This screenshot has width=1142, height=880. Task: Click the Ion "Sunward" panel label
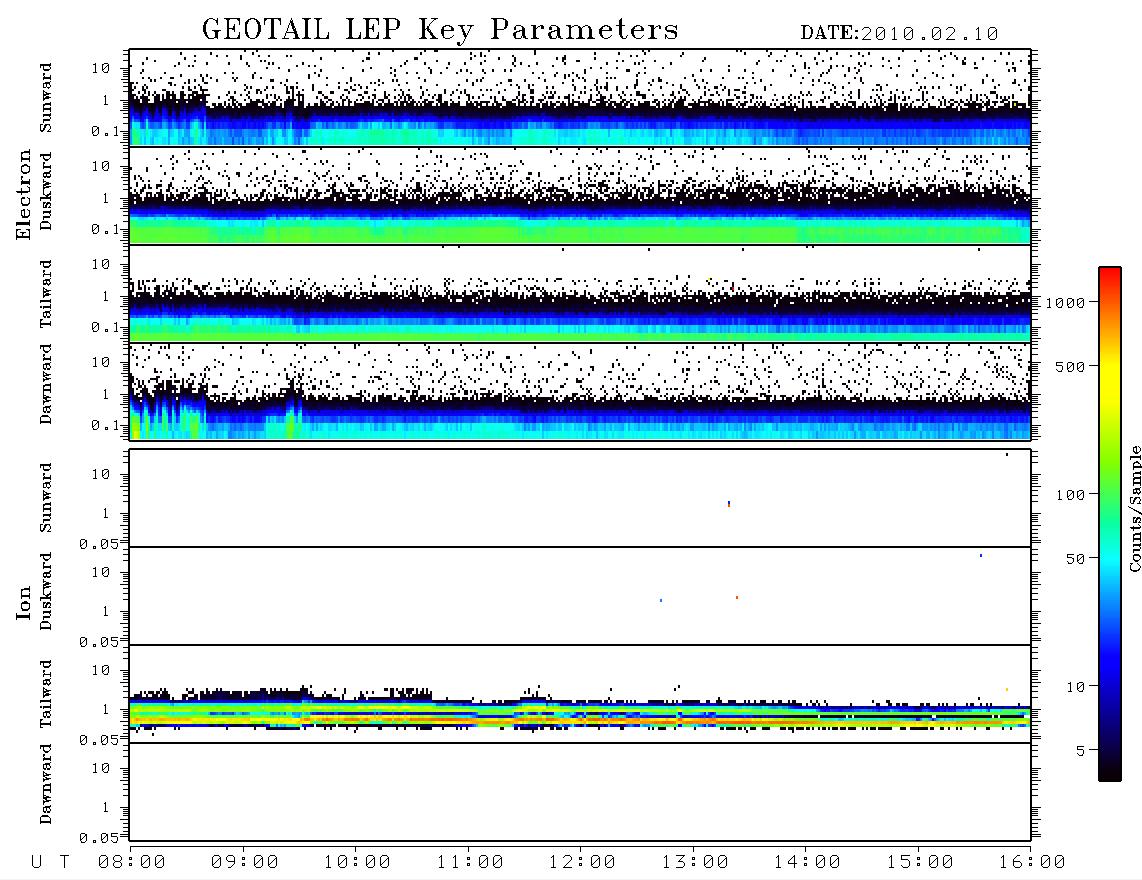46,498
